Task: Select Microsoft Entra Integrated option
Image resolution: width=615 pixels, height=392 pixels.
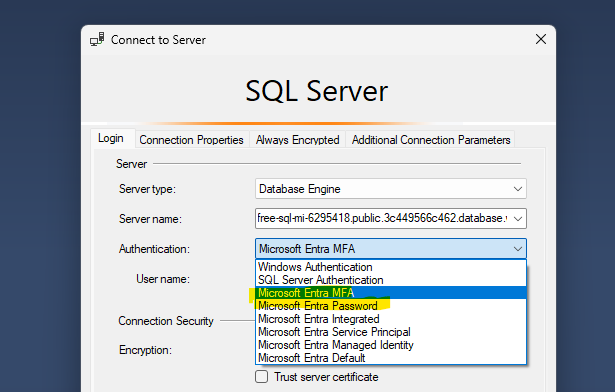Action: coord(391,319)
